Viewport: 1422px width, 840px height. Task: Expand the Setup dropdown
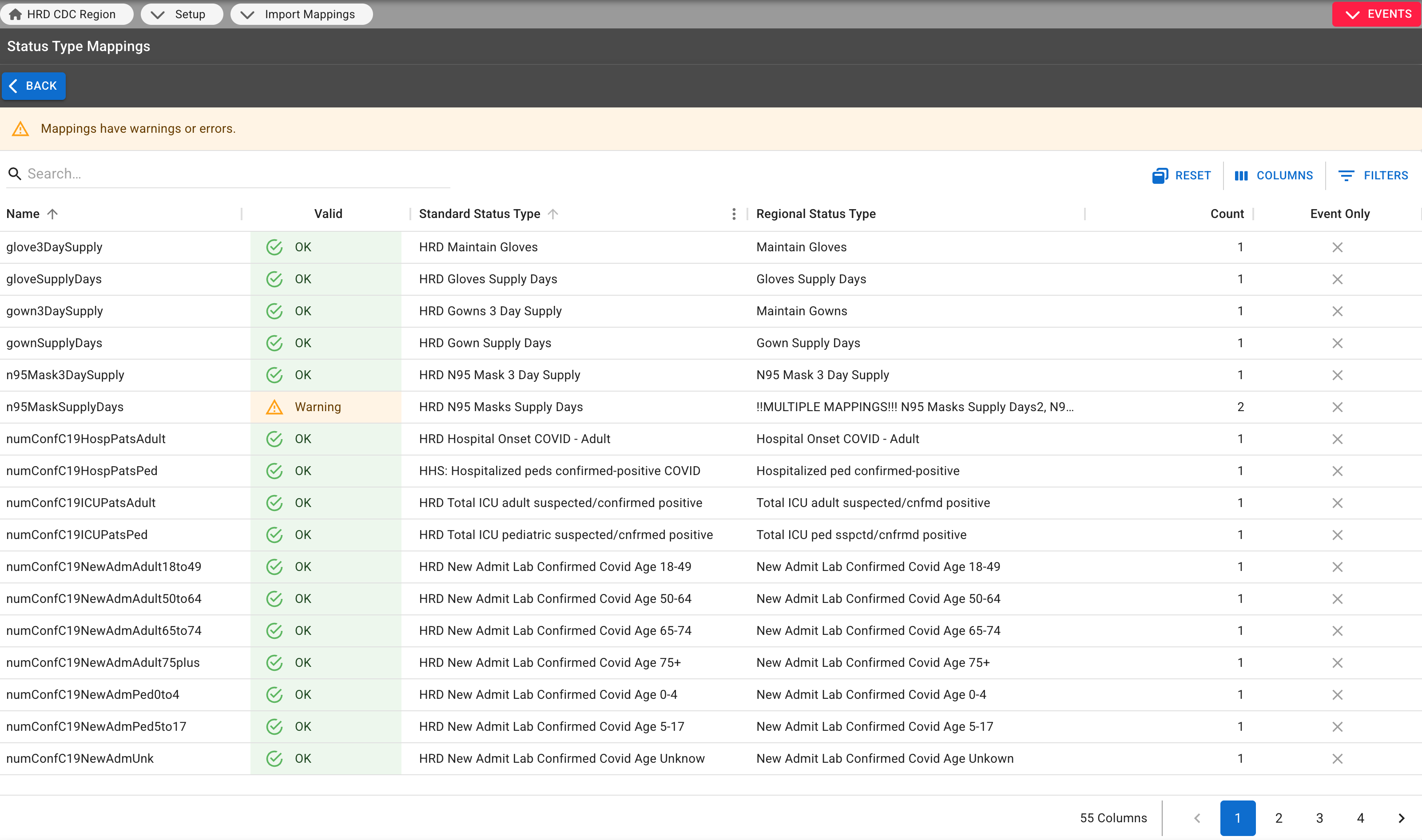pyautogui.click(x=181, y=14)
